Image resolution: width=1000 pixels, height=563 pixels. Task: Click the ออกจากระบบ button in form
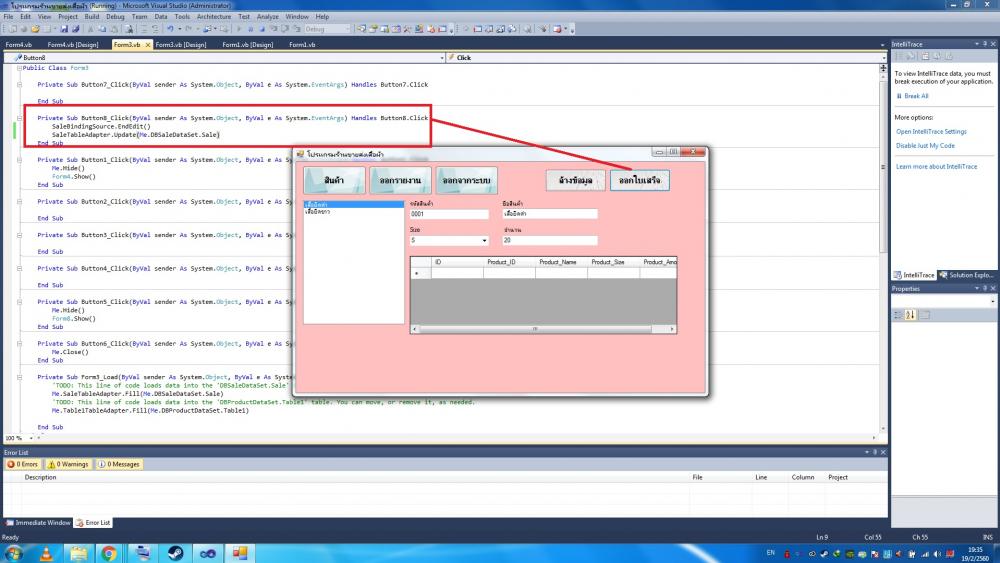(x=467, y=180)
